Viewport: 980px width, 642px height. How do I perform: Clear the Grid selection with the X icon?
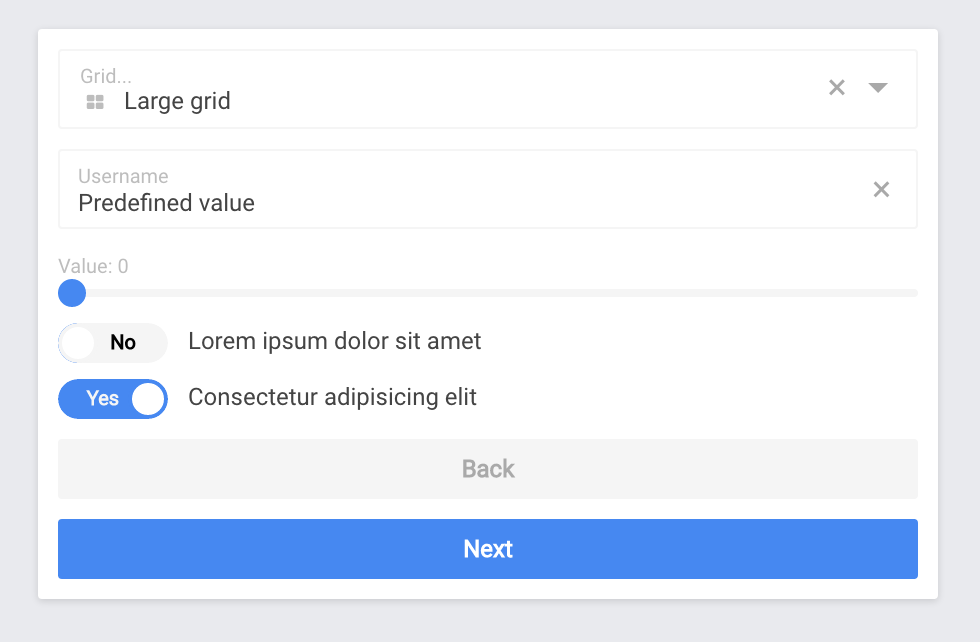[x=837, y=88]
